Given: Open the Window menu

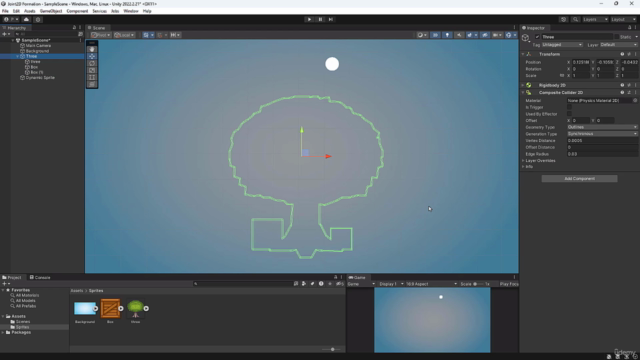Looking at the screenshot, I should [131, 11].
